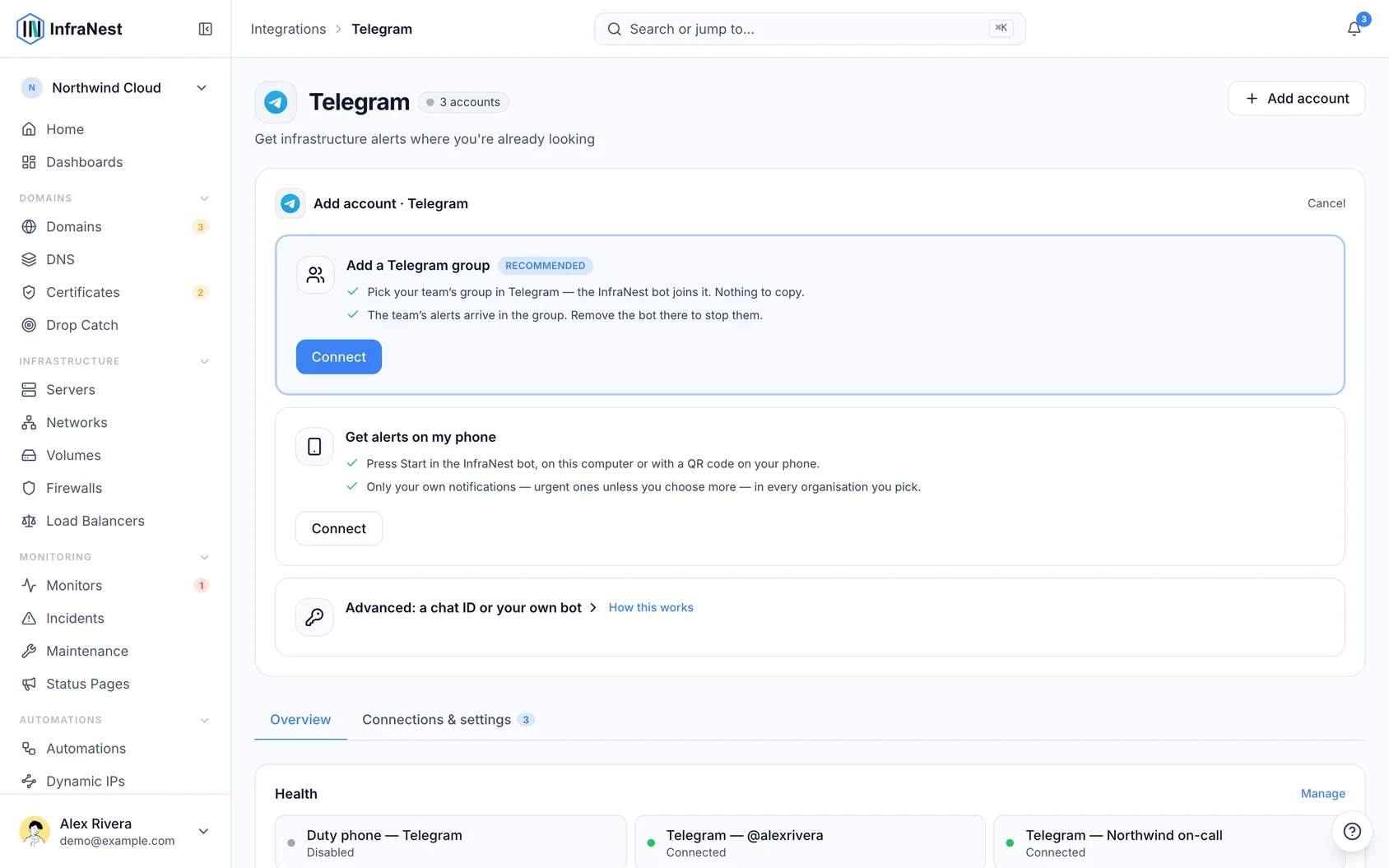Connect alerts on my phone
Viewport: 1389px width, 868px height.
point(339,528)
